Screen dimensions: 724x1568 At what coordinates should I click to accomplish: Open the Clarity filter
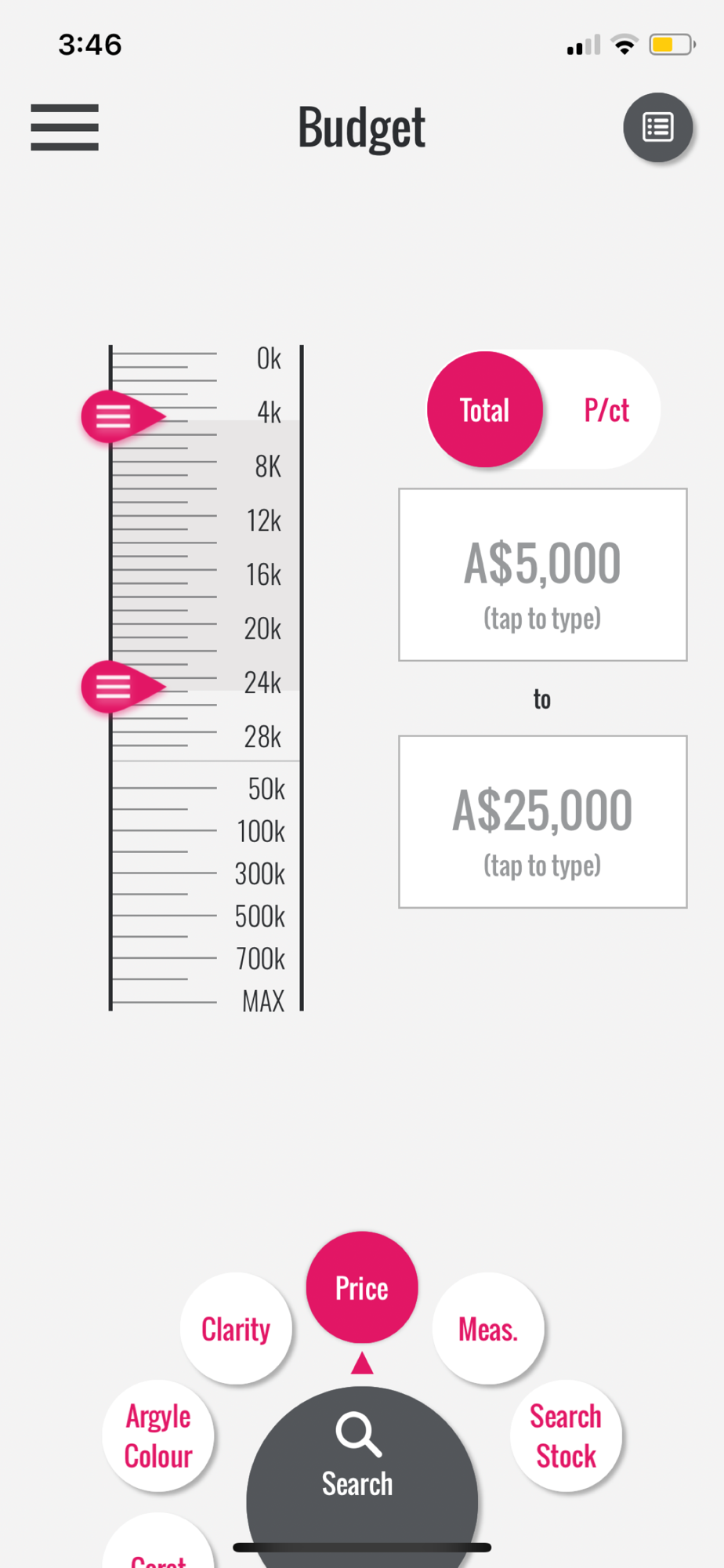click(x=236, y=1329)
